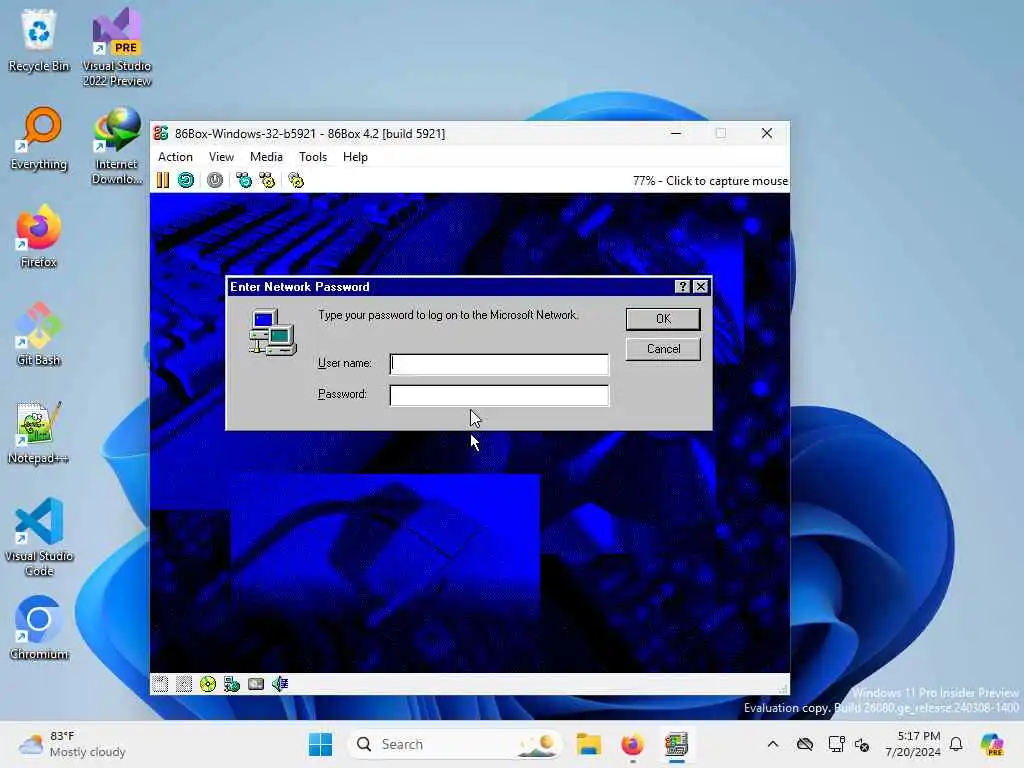
Task: Open File Explorer from taskbar
Action: coord(588,744)
